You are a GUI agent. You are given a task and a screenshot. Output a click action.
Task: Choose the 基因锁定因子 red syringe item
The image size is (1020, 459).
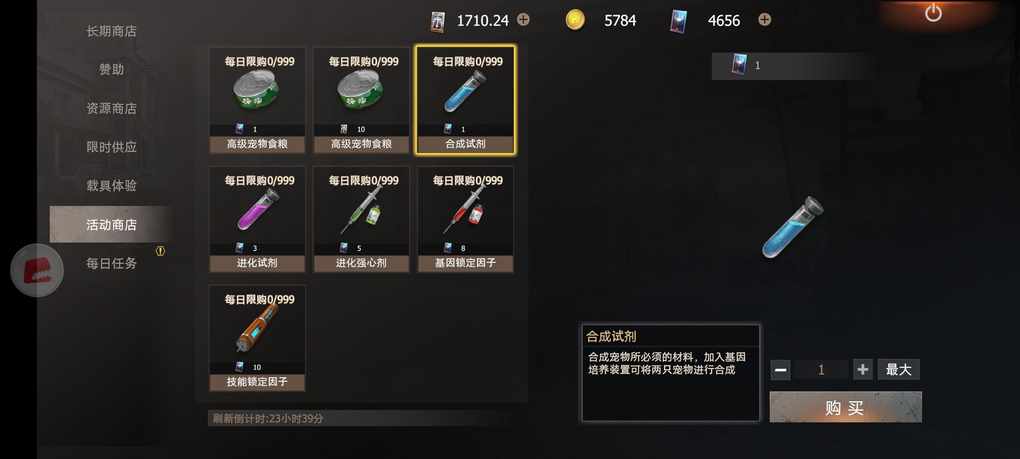pyautogui.click(x=465, y=219)
